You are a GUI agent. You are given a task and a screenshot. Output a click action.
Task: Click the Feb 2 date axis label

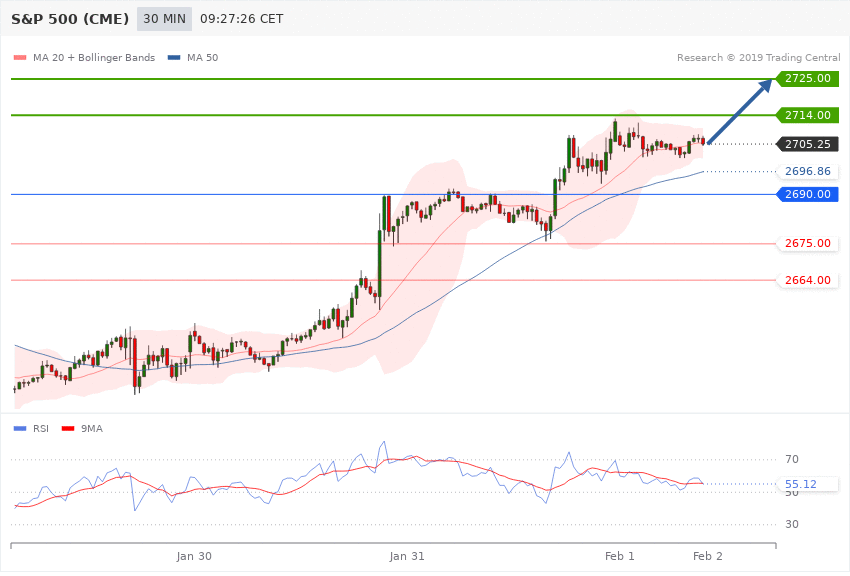[708, 556]
